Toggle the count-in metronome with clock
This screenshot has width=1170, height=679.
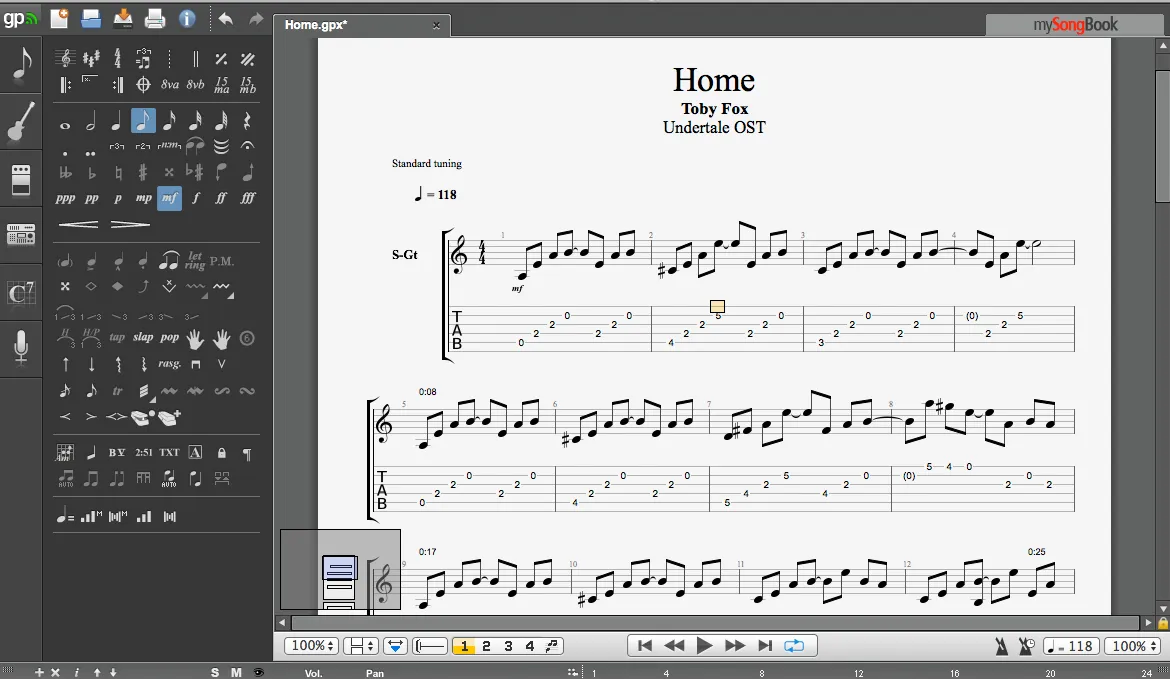pyautogui.click(x=1027, y=646)
